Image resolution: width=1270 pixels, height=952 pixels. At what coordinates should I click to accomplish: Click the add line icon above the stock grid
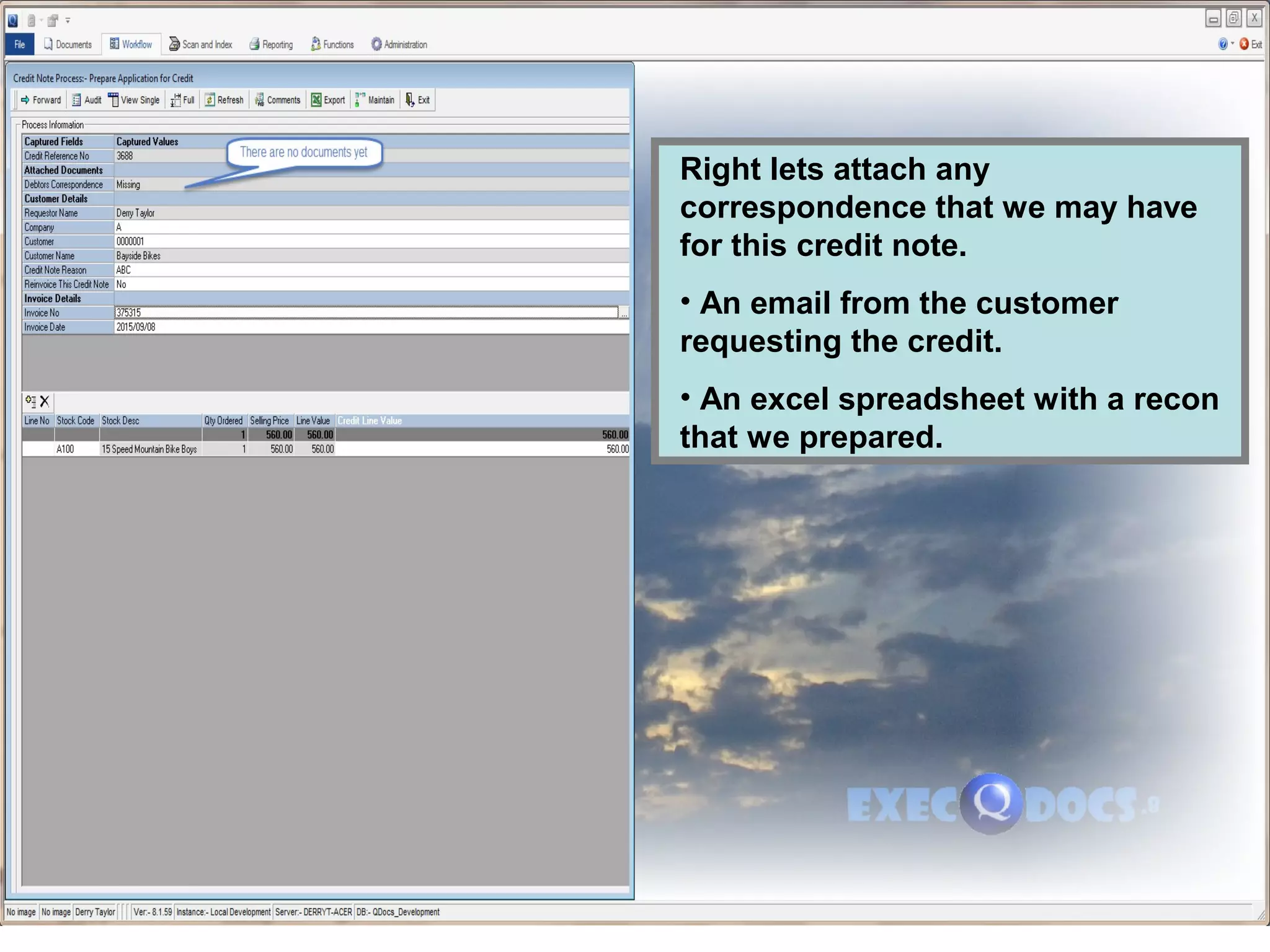pyautogui.click(x=30, y=402)
